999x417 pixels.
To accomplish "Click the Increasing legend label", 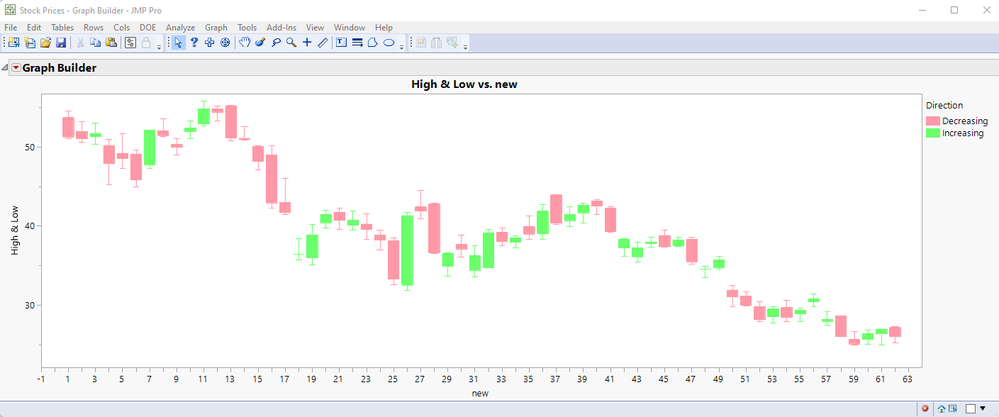I will [x=963, y=133].
